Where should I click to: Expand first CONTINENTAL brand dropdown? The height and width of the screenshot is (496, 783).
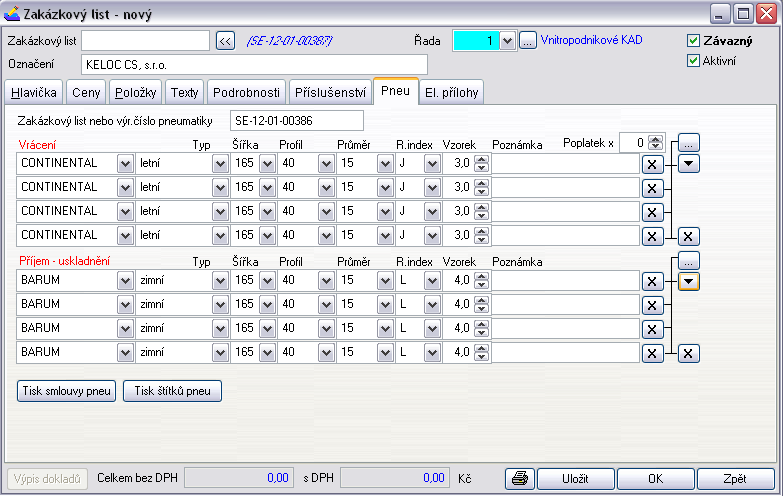125,163
